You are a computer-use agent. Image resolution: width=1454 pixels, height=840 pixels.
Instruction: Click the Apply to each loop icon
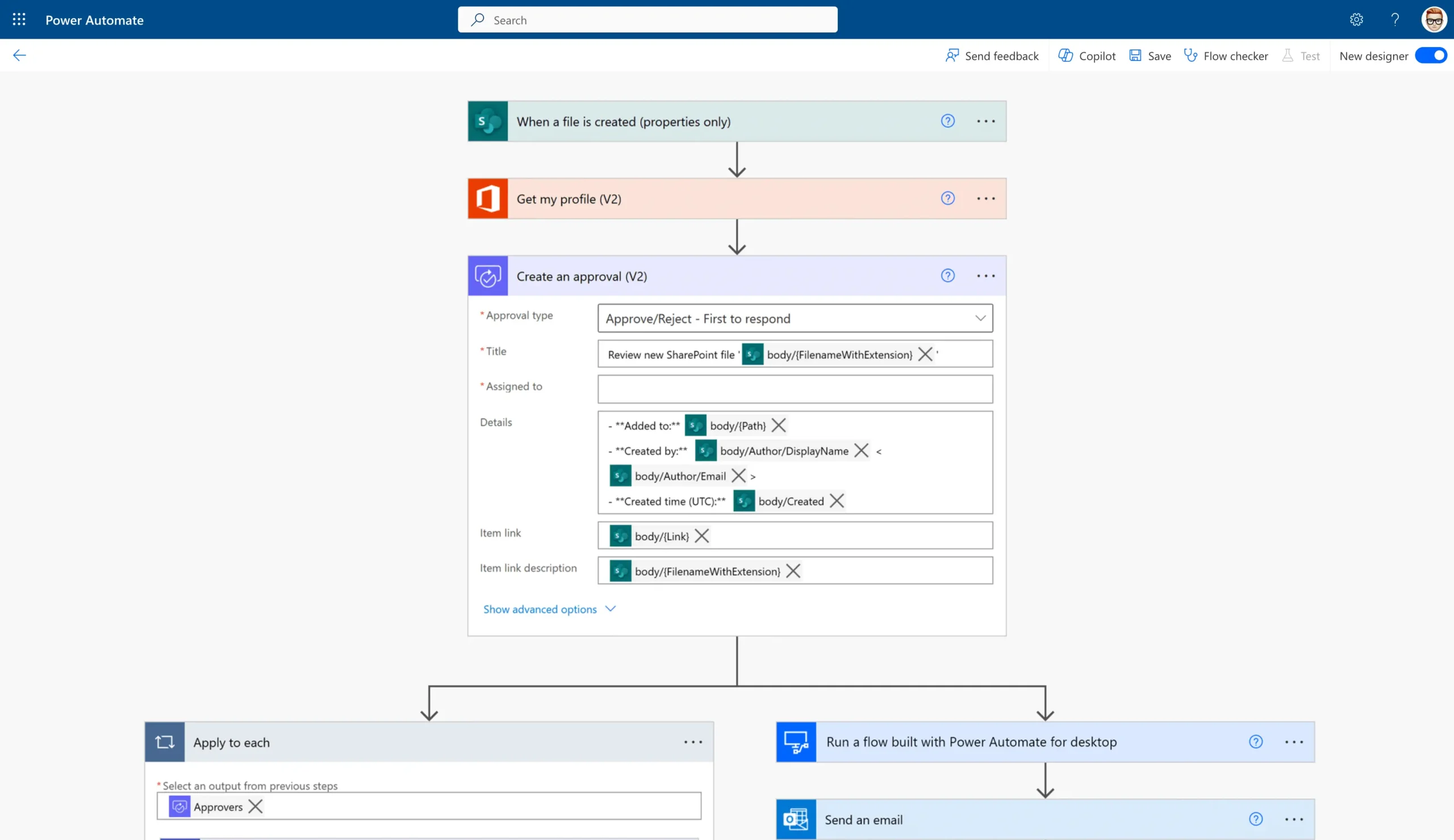164,742
